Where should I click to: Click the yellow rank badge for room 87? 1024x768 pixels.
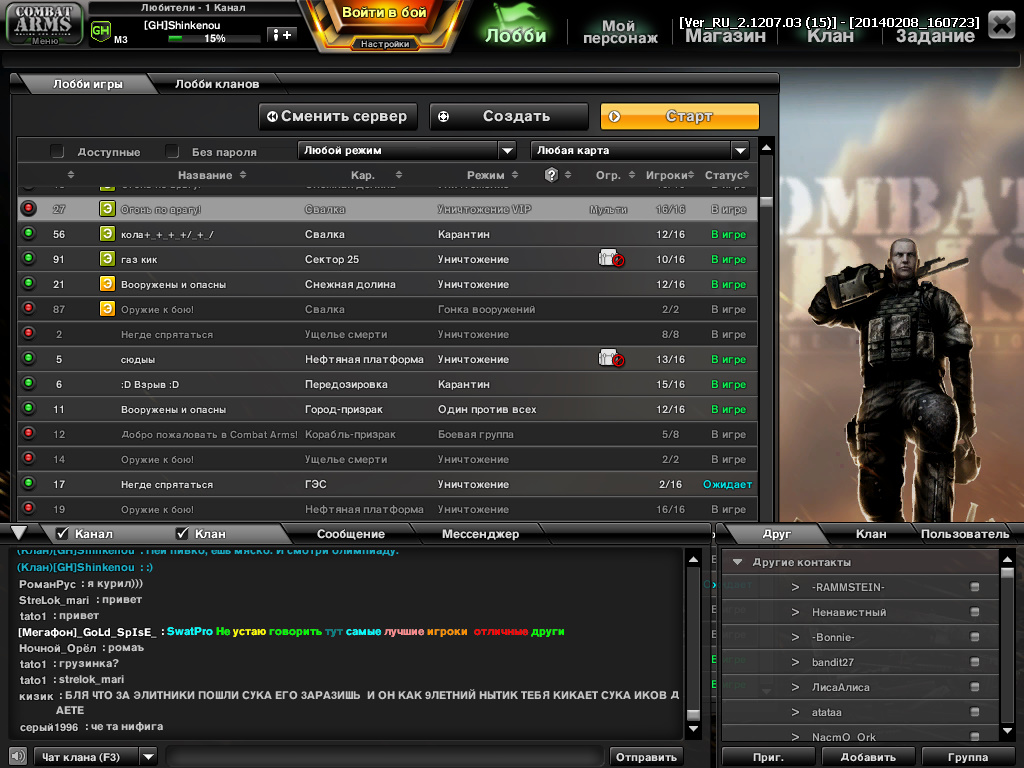click(x=107, y=308)
